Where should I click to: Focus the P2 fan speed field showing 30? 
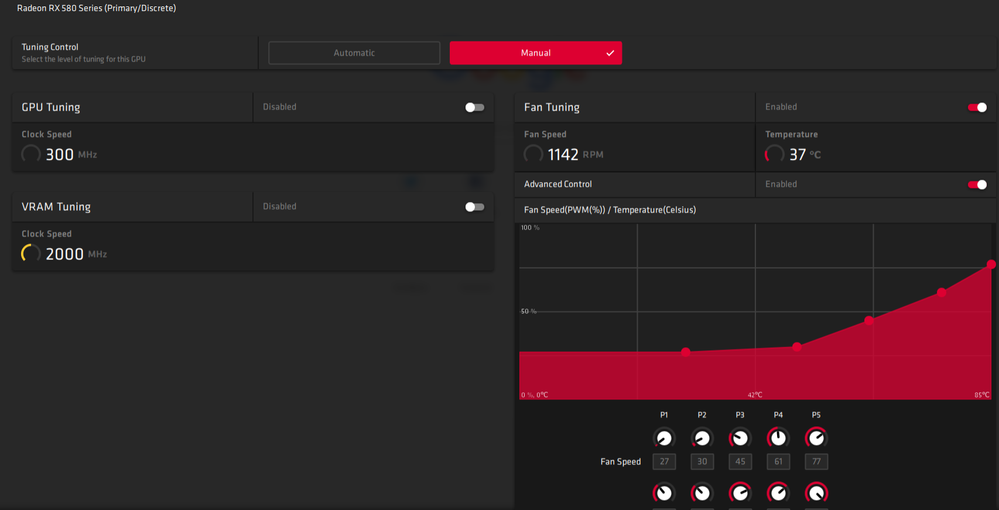[702, 462]
